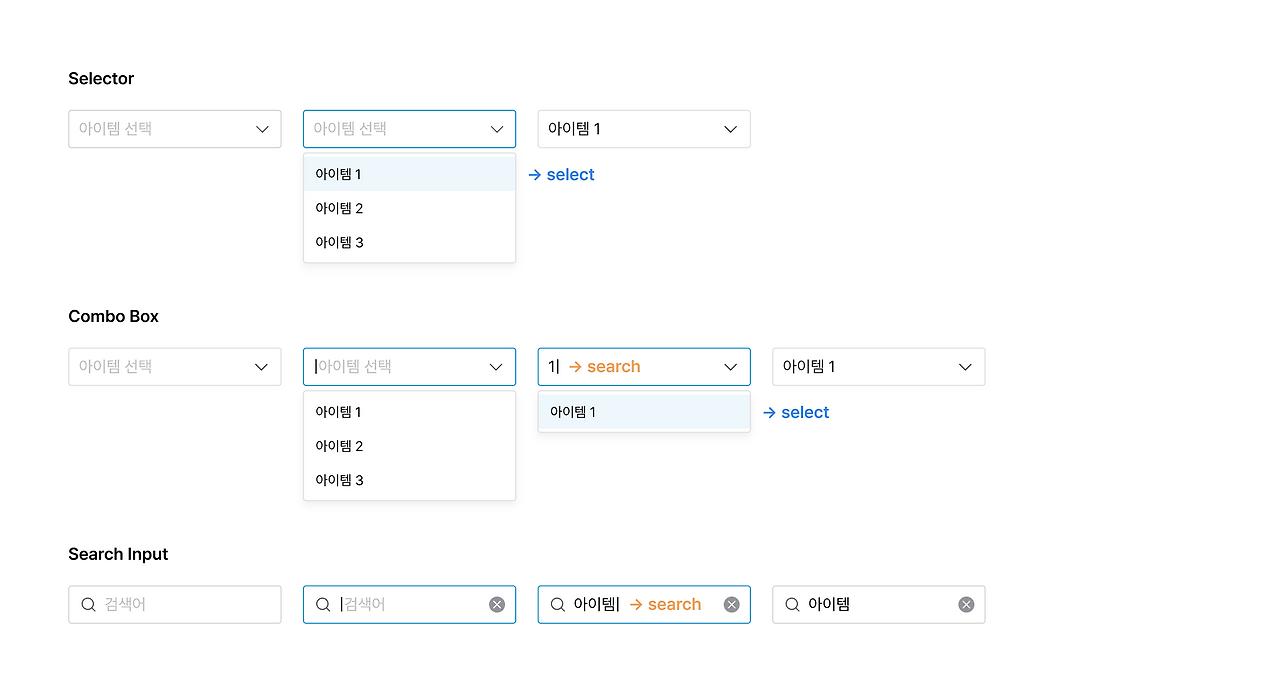Click the select link under the Selector row

tap(561, 174)
